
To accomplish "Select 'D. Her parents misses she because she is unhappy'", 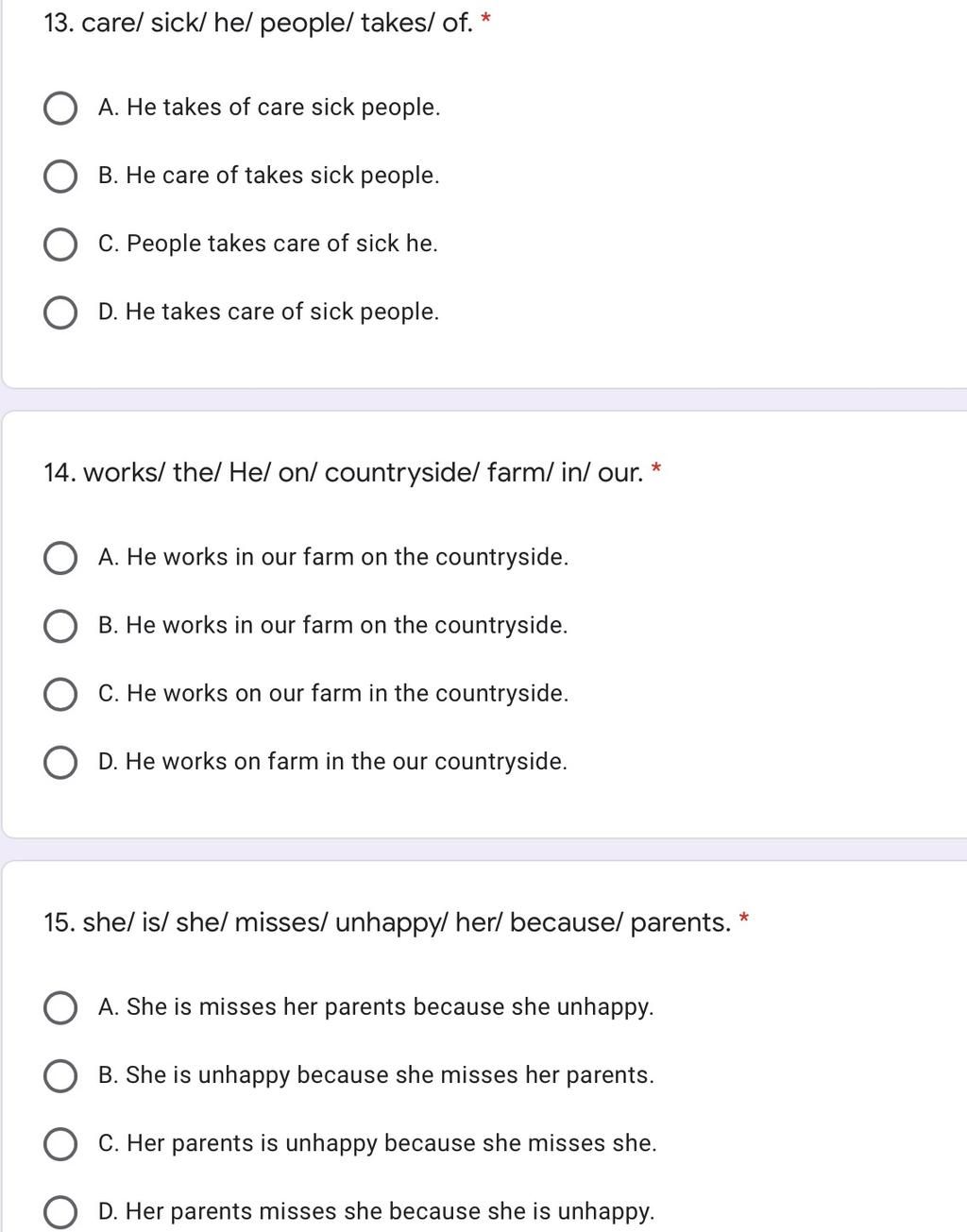I will [60, 1211].
